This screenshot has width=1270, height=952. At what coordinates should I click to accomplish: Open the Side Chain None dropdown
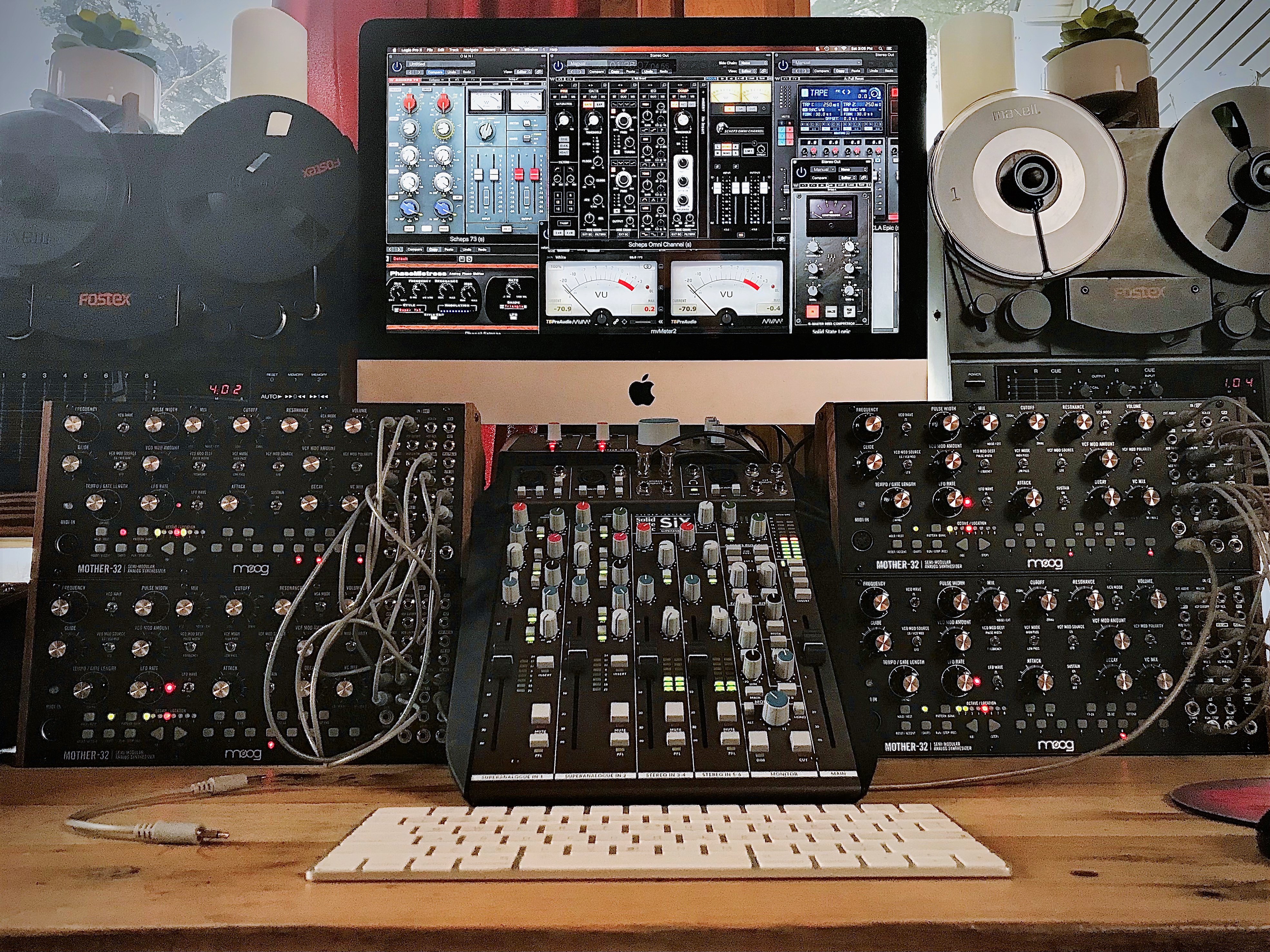pos(753,63)
